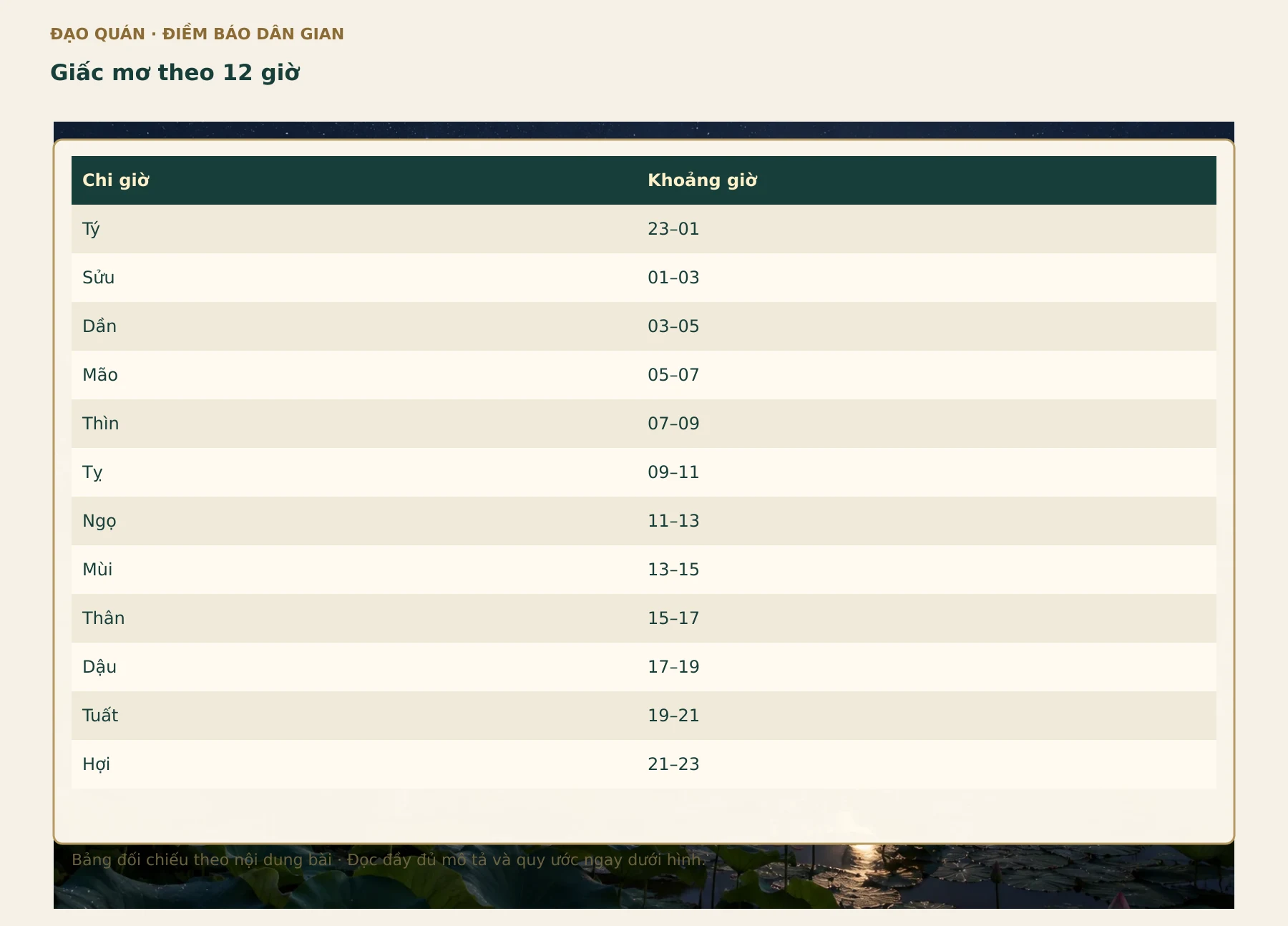
Task: Select the 'Thìn' row cell
Action: point(354,424)
